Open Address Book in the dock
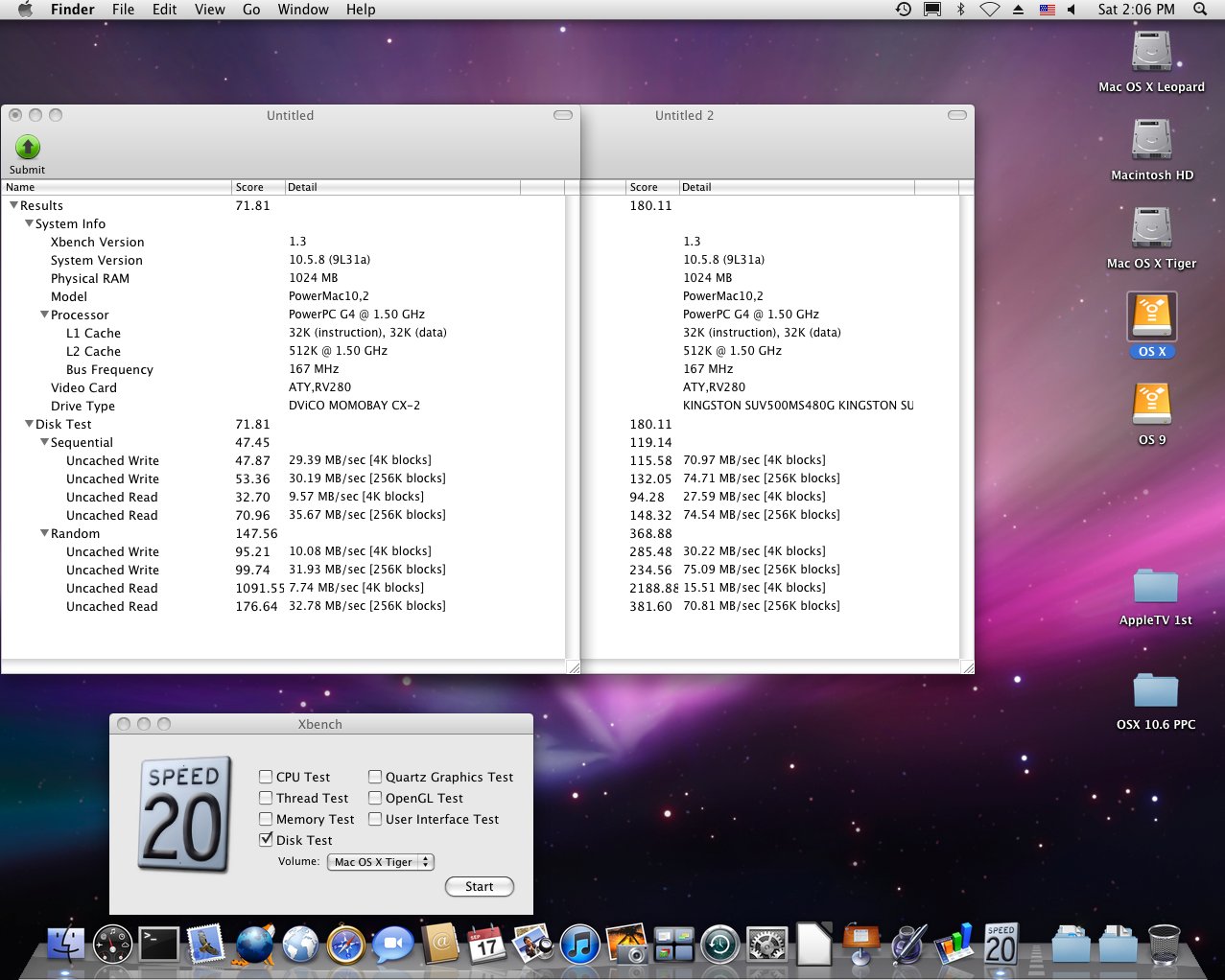This screenshot has height=980, width=1225. pos(440,945)
